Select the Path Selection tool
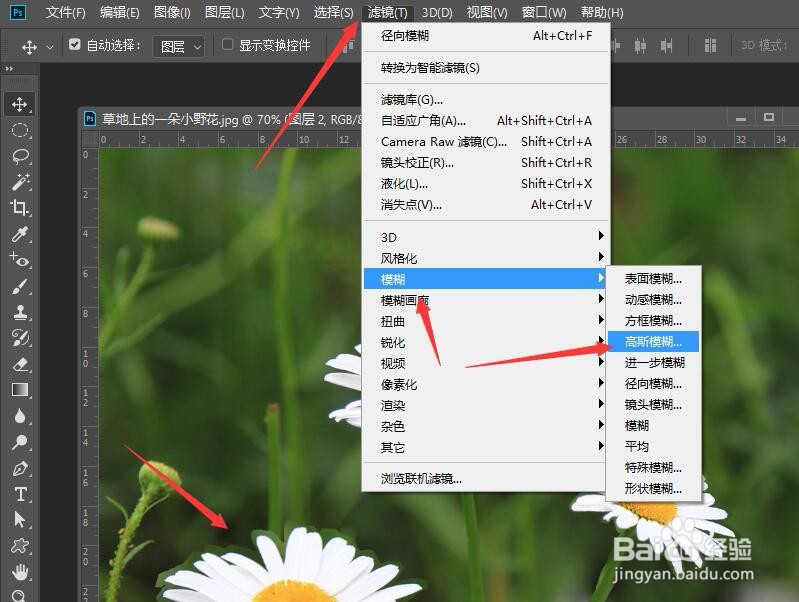Viewport: 799px width, 602px height. (x=20, y=520)
